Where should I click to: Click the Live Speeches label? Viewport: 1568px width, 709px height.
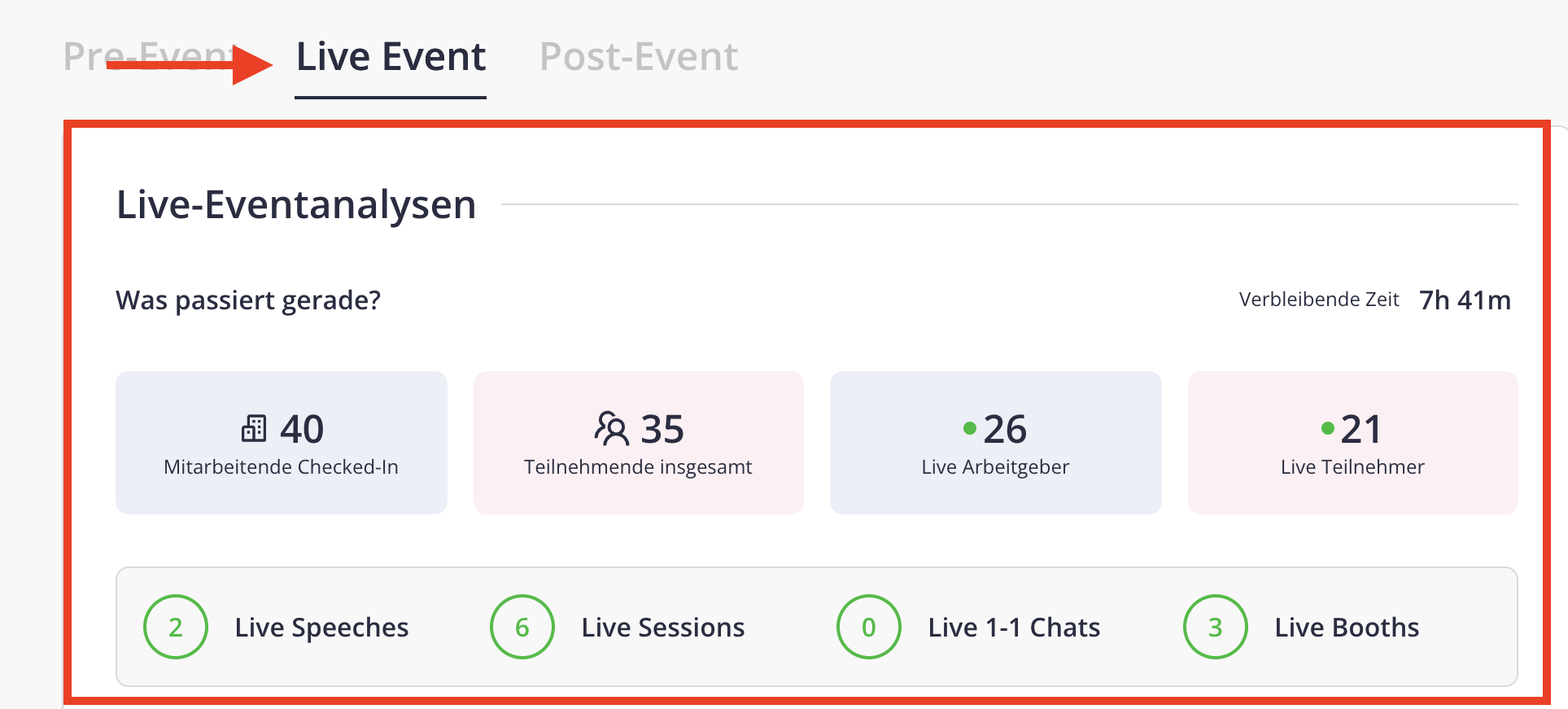click(x=321, y=628)
